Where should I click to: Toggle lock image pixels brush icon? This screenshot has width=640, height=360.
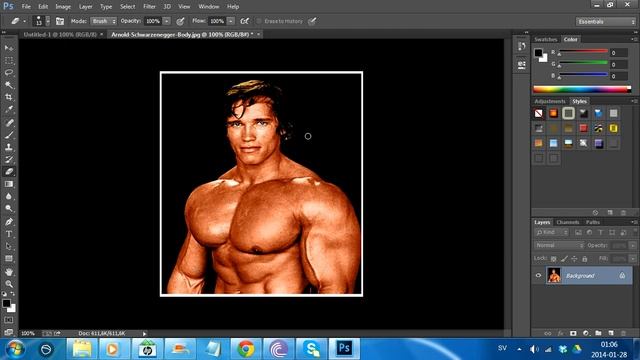pyautogui.click(x=564, y=259)
